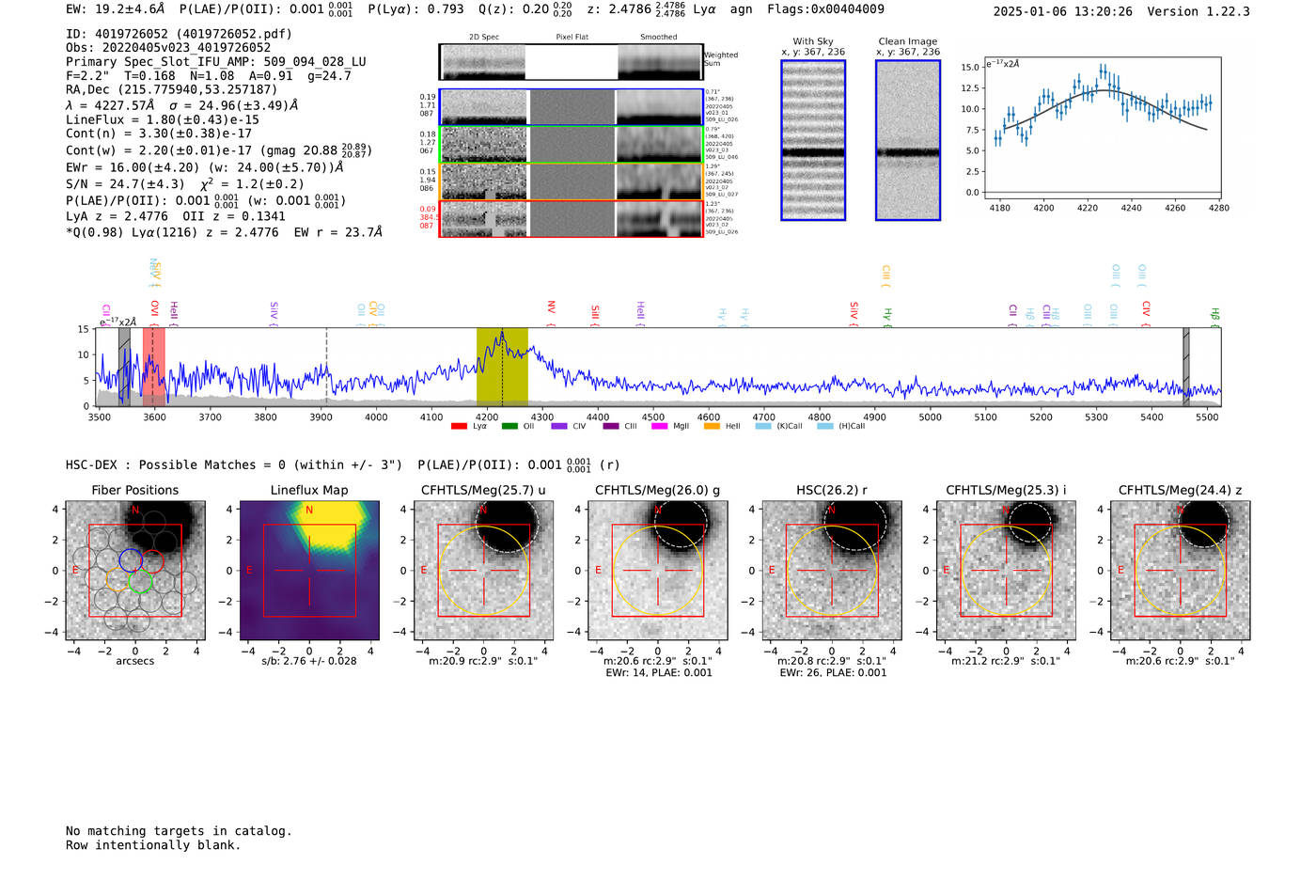Open the Gaussian line-fit plot
Viewport: 1316px width, 896px height.
(x=1102, y=128)
